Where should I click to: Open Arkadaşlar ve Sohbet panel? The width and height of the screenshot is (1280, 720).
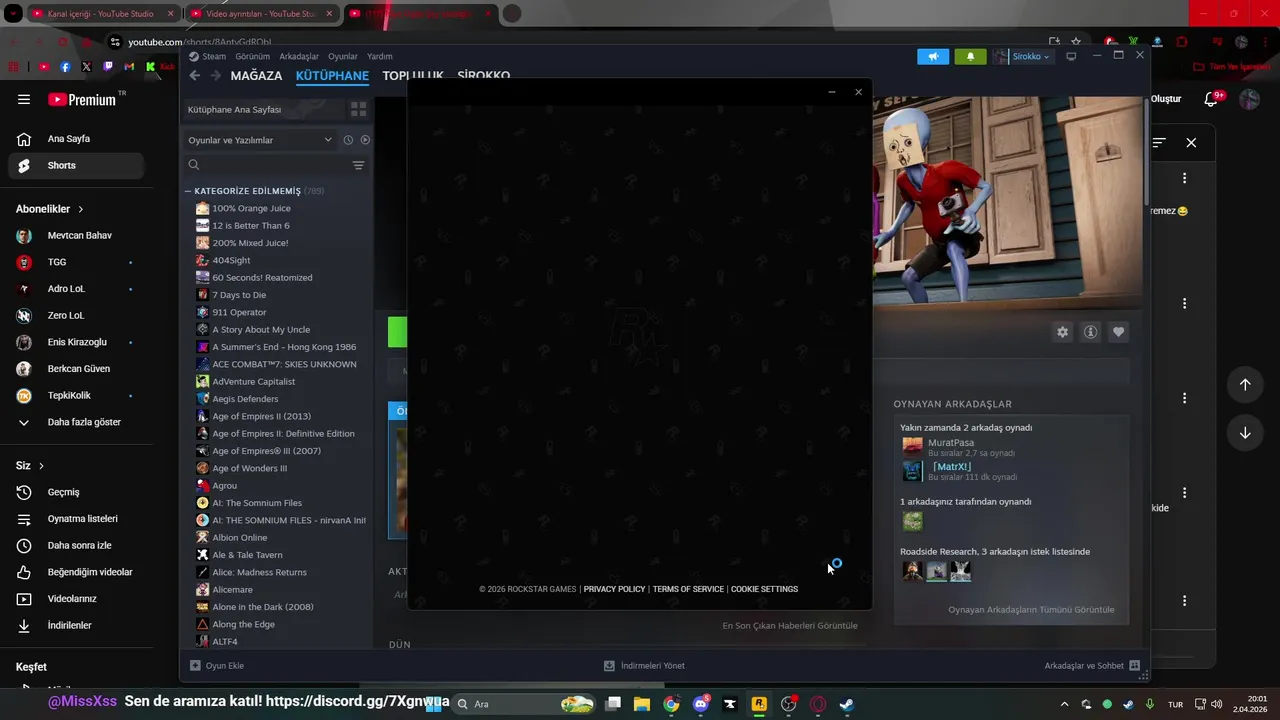click(1092, 665)
